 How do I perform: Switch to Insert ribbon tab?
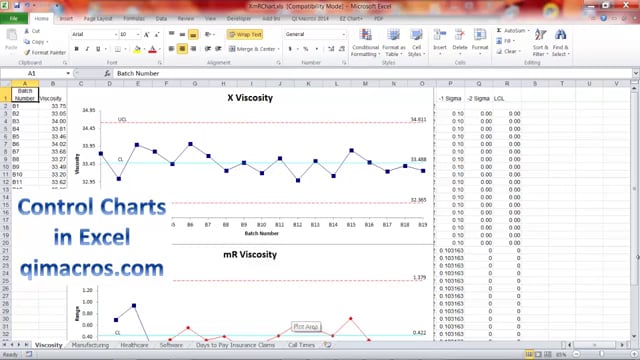click(x=66, y=19)
